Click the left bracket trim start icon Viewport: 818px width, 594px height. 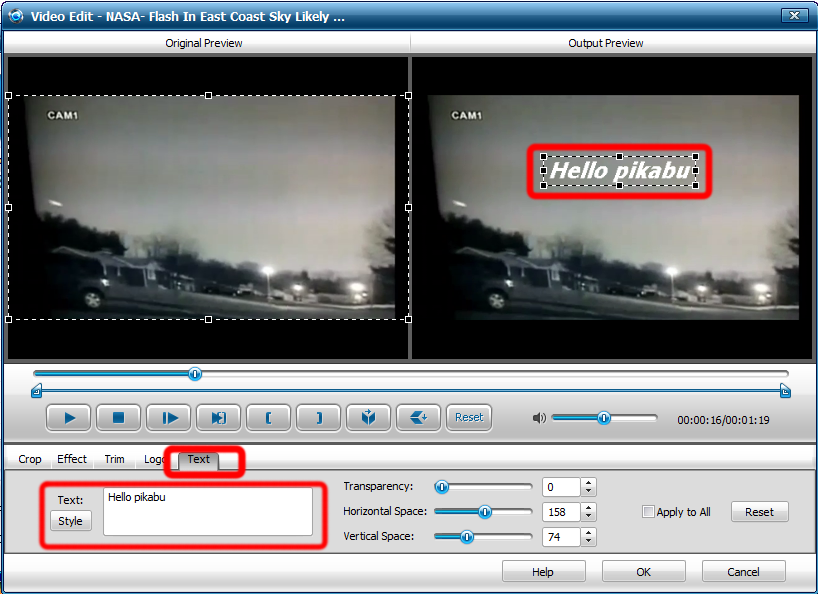pos(268,418)
